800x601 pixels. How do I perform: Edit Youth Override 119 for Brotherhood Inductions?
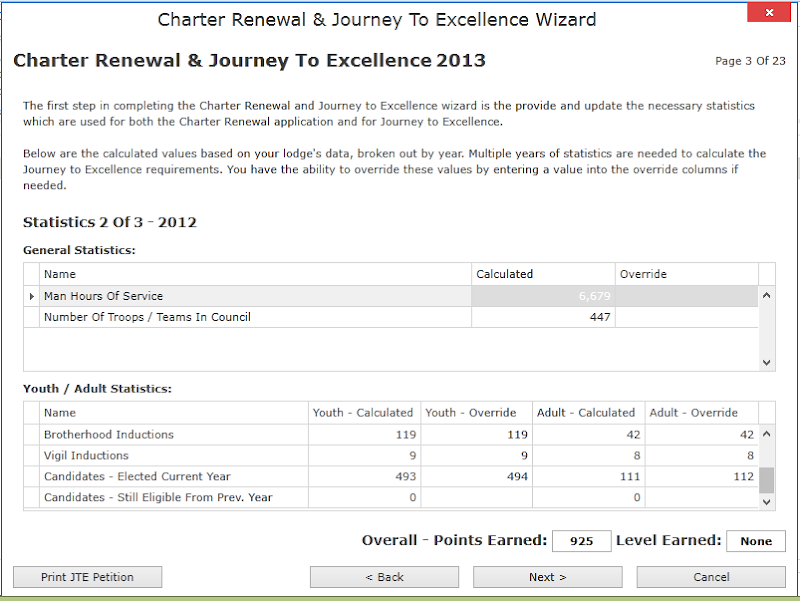coord(477,435)
